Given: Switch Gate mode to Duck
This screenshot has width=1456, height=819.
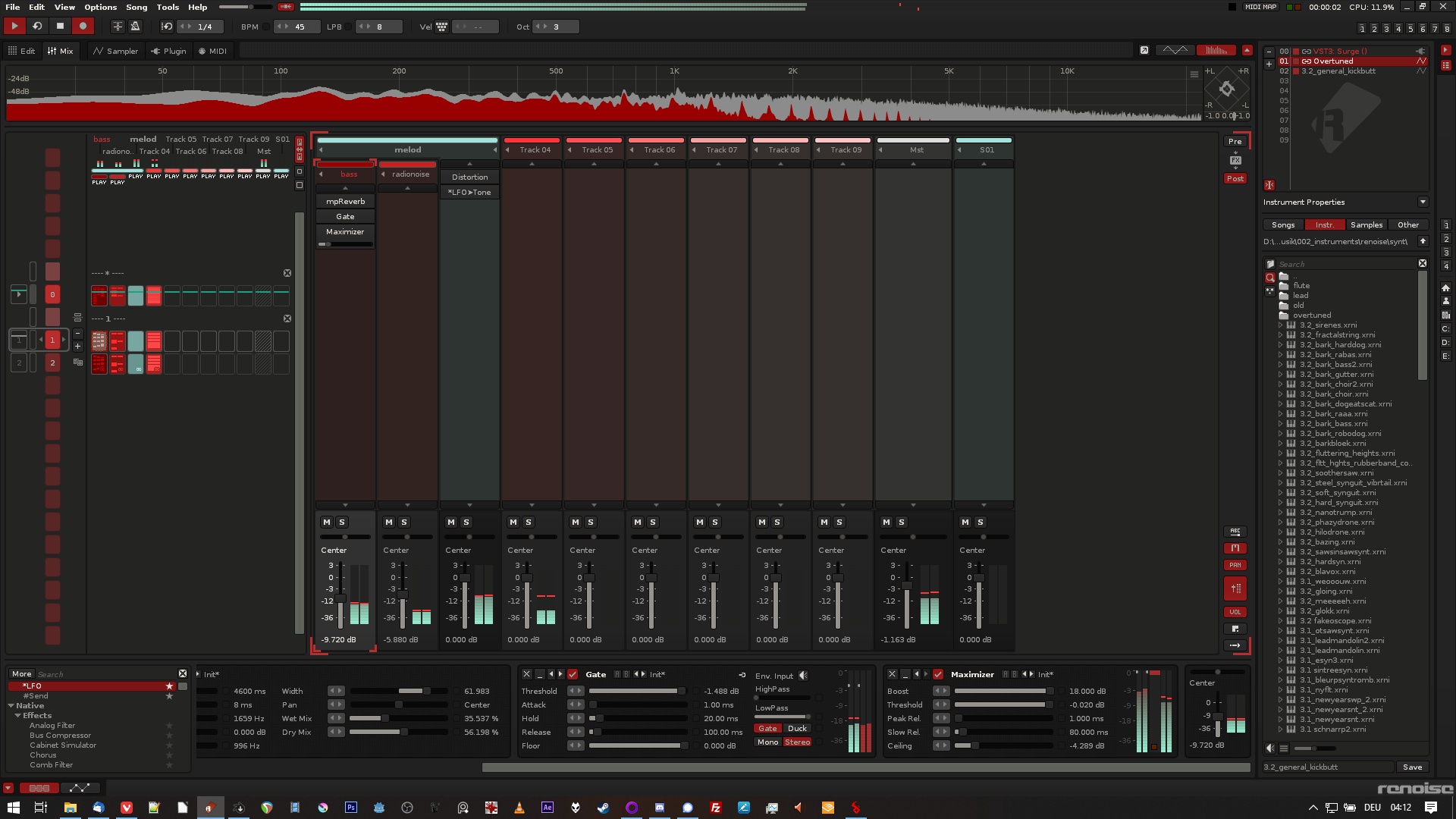Looking at the screenshot, I should click(797, 728).
